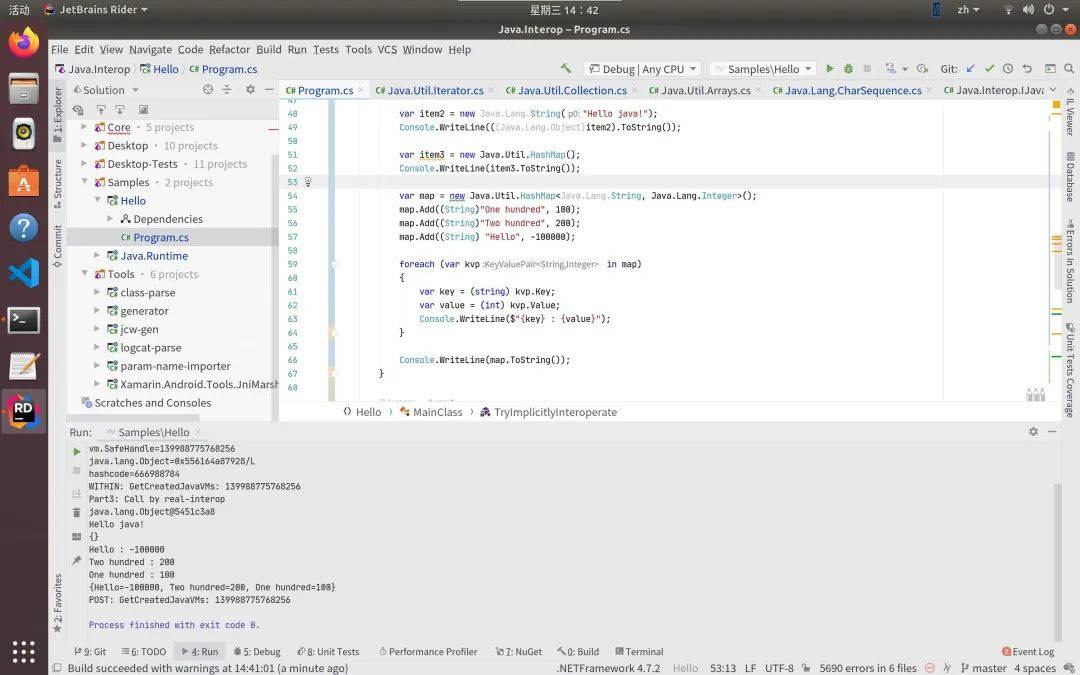Toggle the Database tool window
Image resolution: width=1080 pixels, height=675 pixels.
point(1070,176)
